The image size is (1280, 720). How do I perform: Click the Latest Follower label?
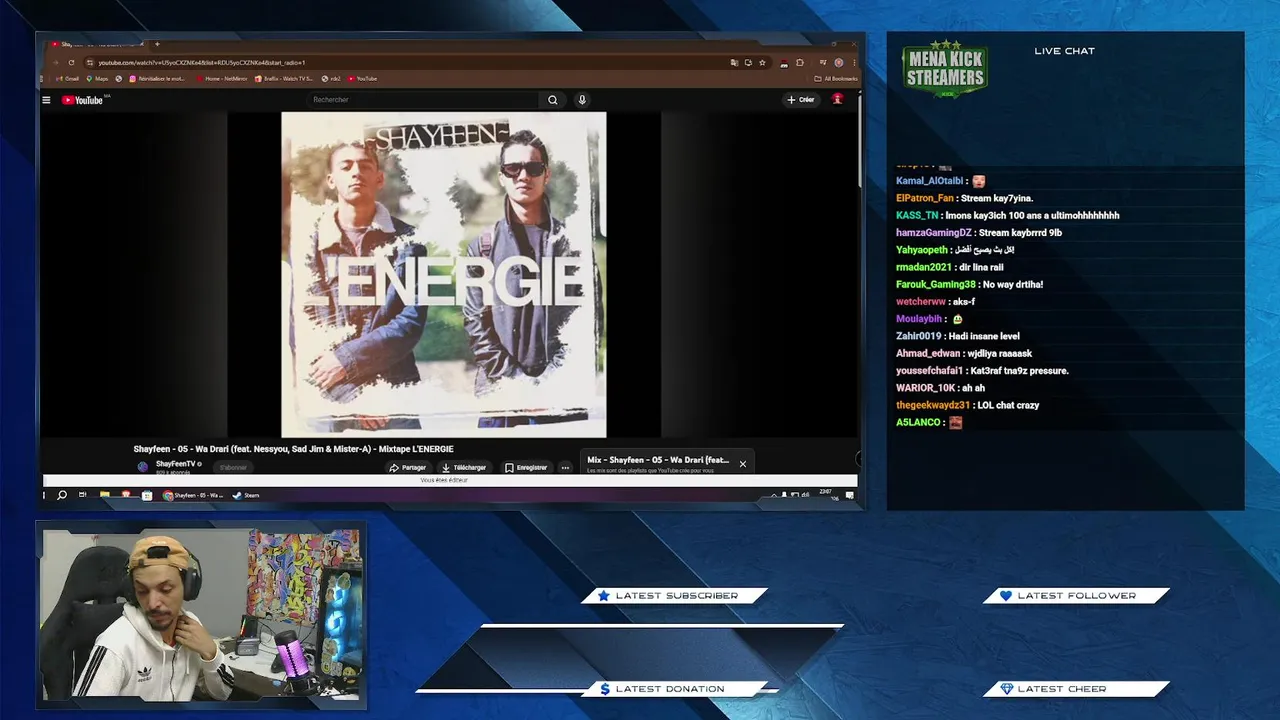click(x=1076, y=596)
